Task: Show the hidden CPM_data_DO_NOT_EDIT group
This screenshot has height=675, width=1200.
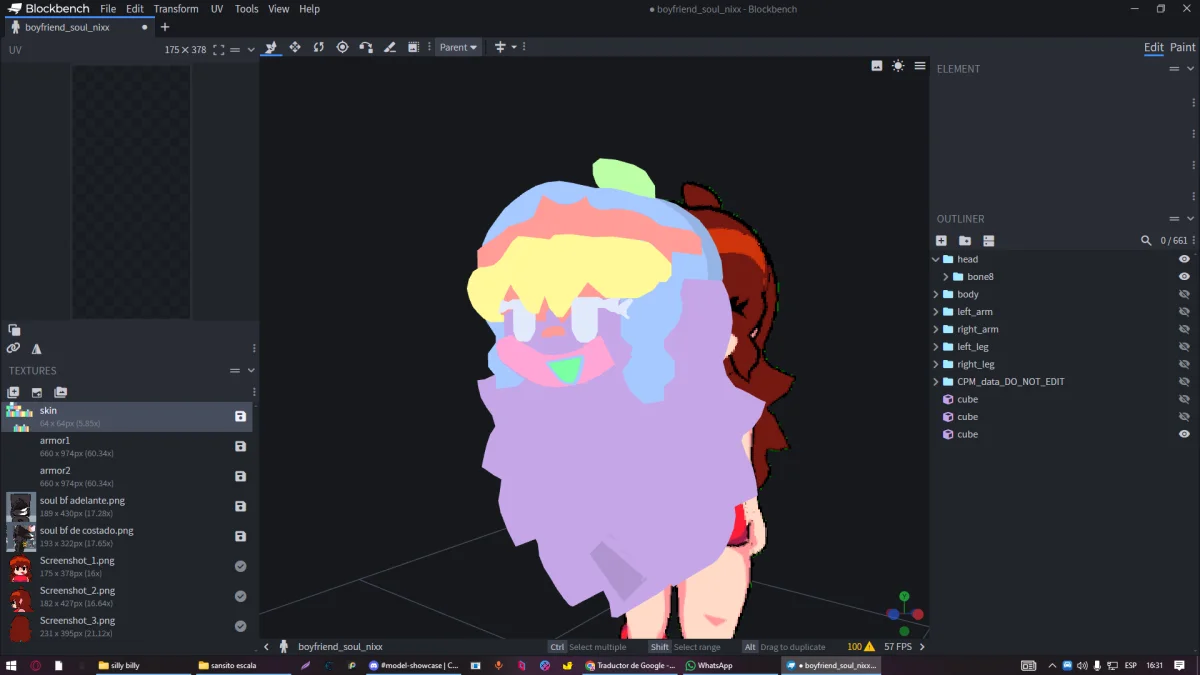Action: pos(1184,382)
